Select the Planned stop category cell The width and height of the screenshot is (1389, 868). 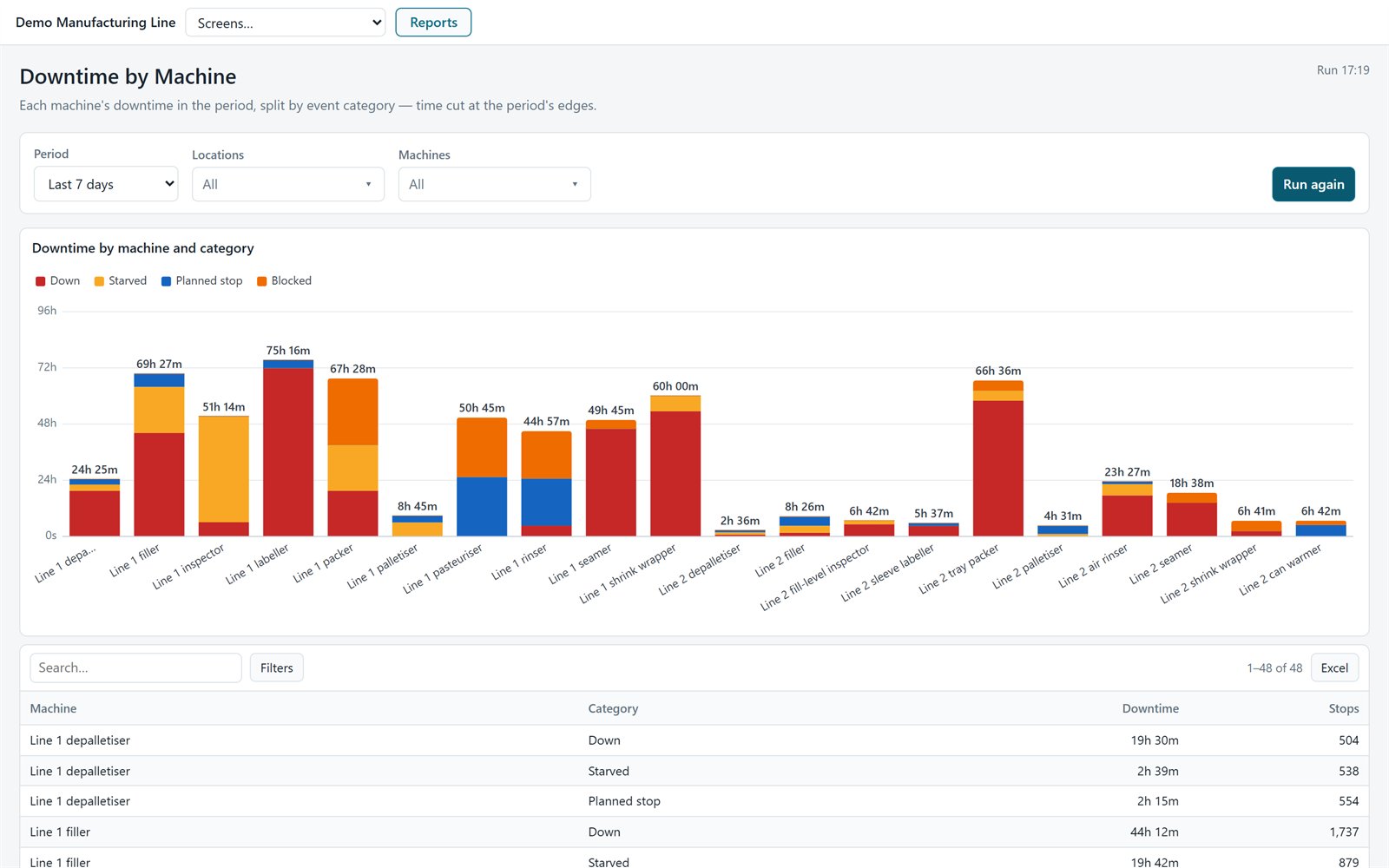pos(624,801)
